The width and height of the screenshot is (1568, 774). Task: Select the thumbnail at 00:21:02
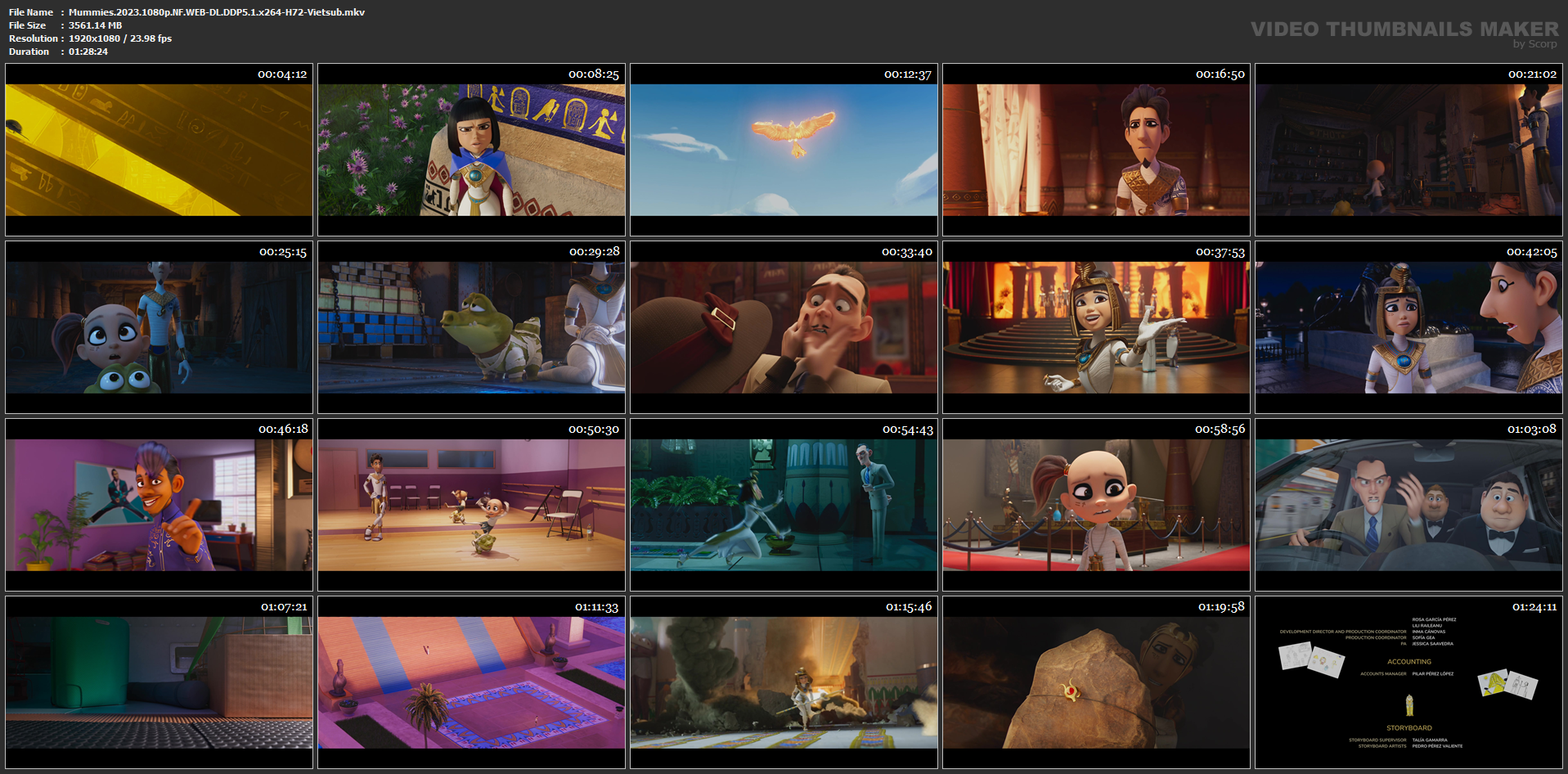(1409, 150)
